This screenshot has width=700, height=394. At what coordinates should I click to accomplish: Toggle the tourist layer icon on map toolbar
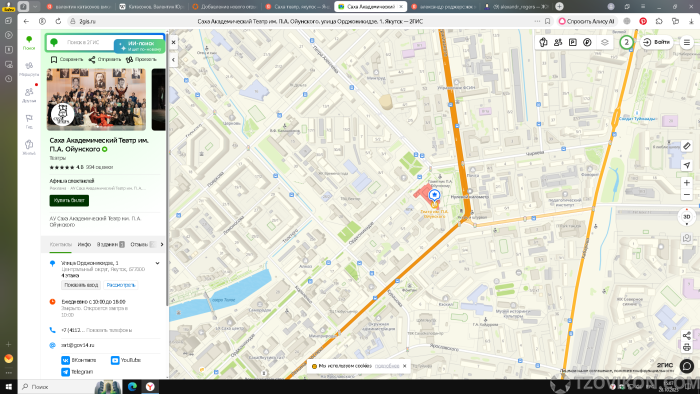543,42
